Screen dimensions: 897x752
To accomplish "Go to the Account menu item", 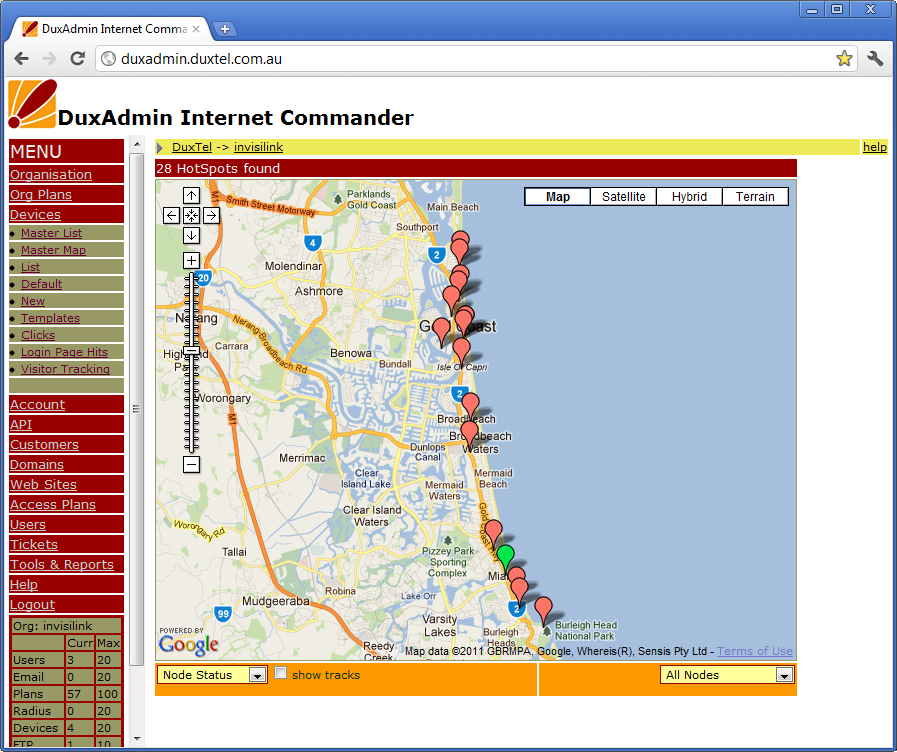I will click(37, 404).
